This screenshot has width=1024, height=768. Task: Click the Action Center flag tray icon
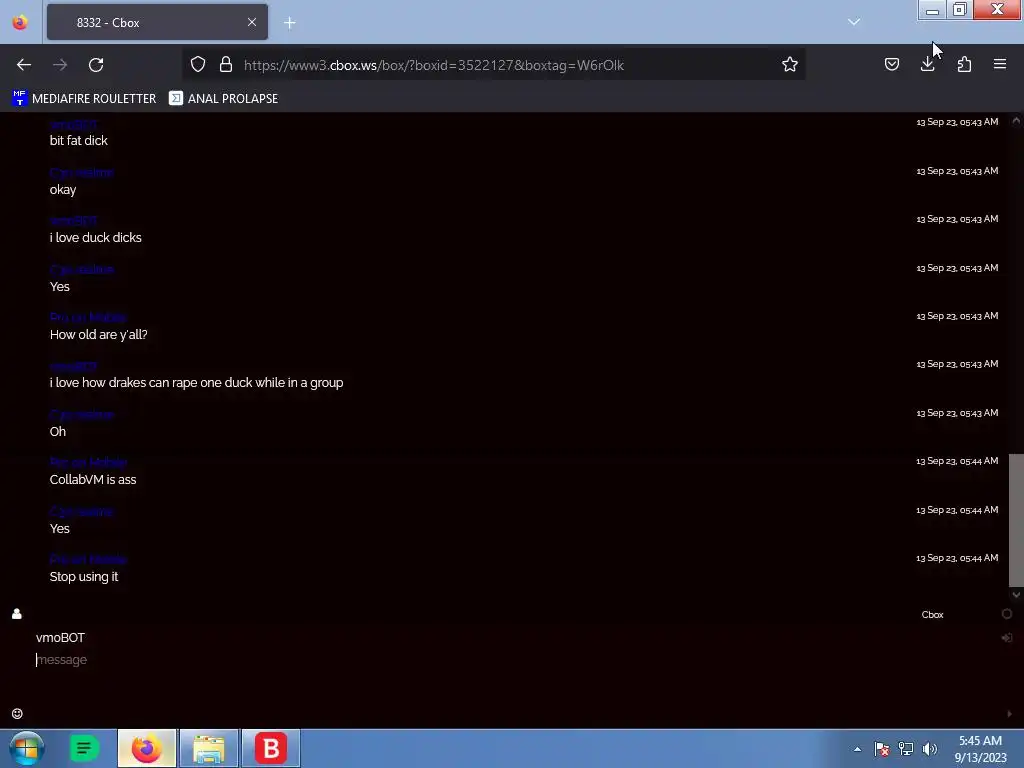pyautogui.click(x=882, y=749)
